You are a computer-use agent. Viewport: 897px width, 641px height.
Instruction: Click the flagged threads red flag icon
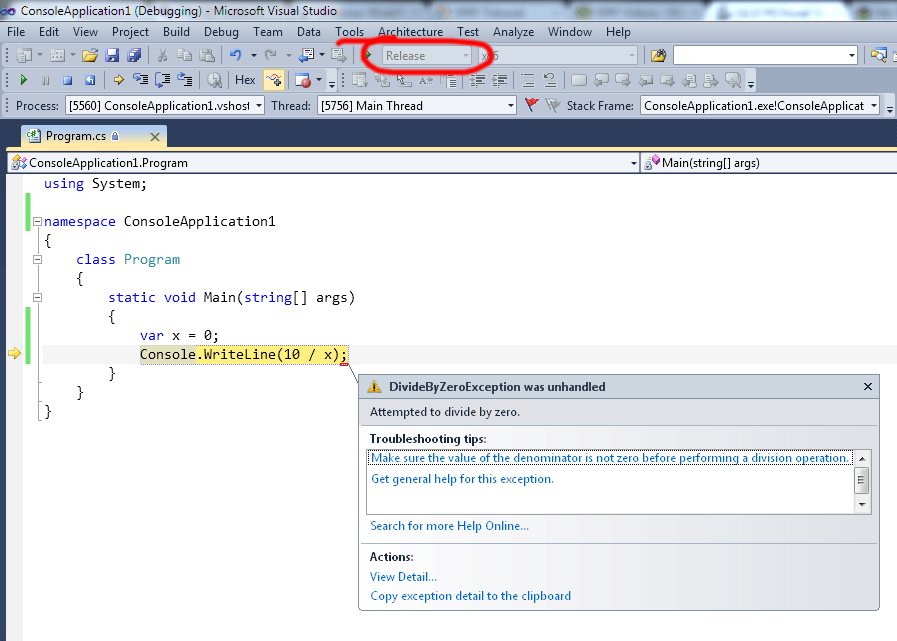pyautogui.click(x=531, y=105)
